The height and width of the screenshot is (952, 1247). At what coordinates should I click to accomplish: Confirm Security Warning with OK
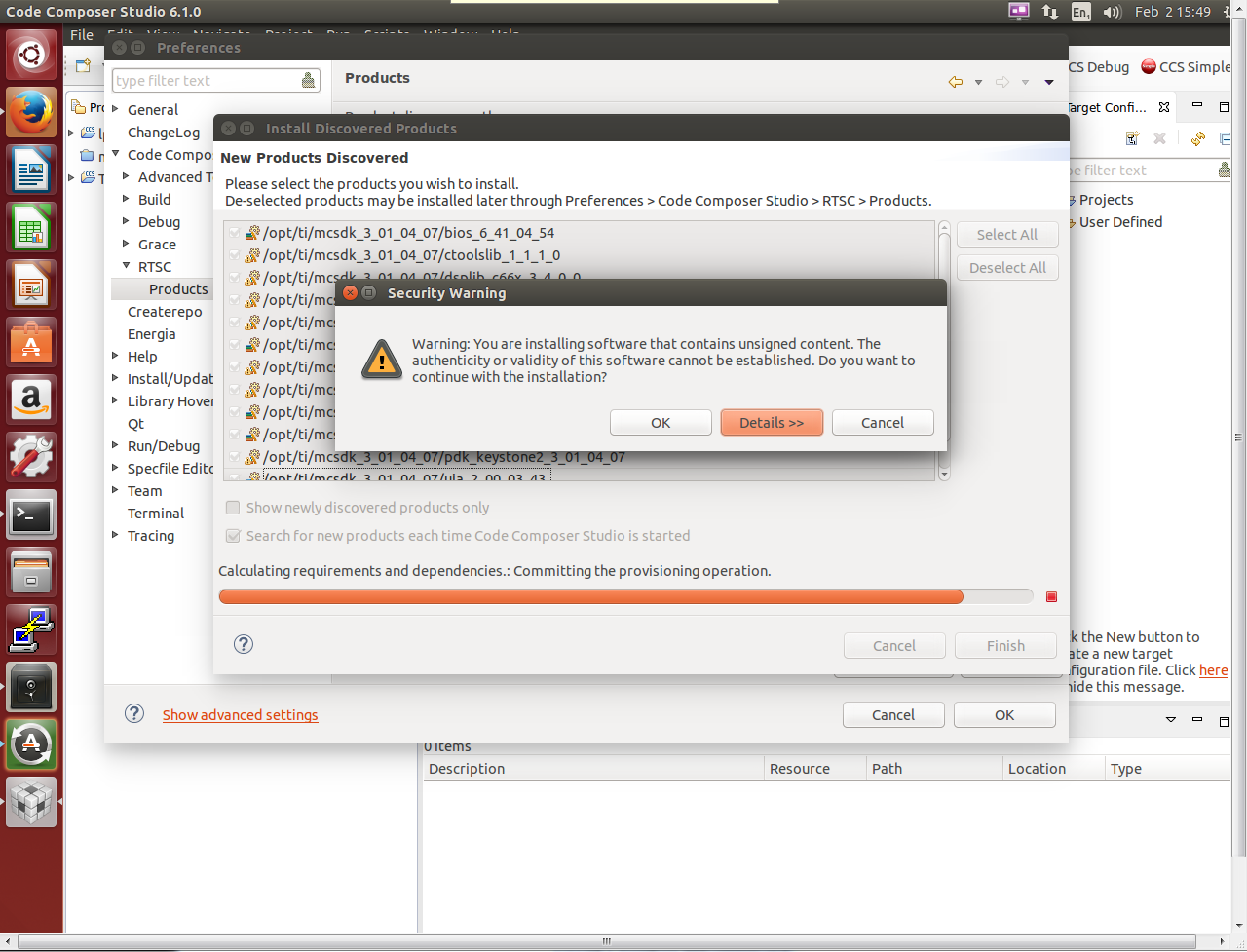point(661,422)
